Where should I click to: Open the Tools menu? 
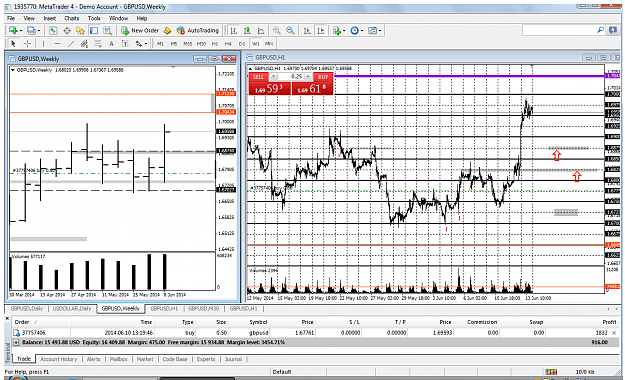(94, 18)
